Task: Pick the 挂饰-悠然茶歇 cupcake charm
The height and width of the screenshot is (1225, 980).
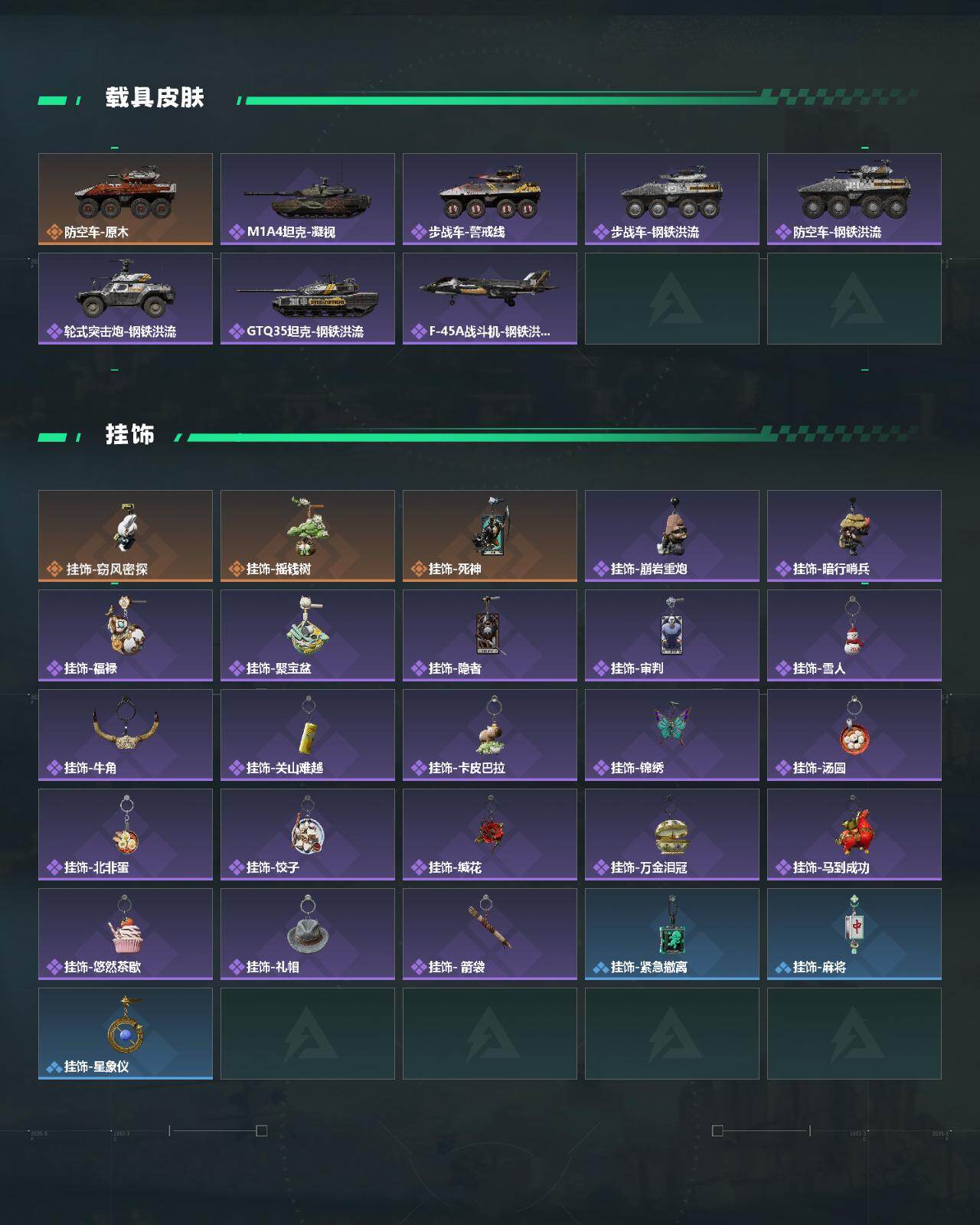Action: pos(126,934)
